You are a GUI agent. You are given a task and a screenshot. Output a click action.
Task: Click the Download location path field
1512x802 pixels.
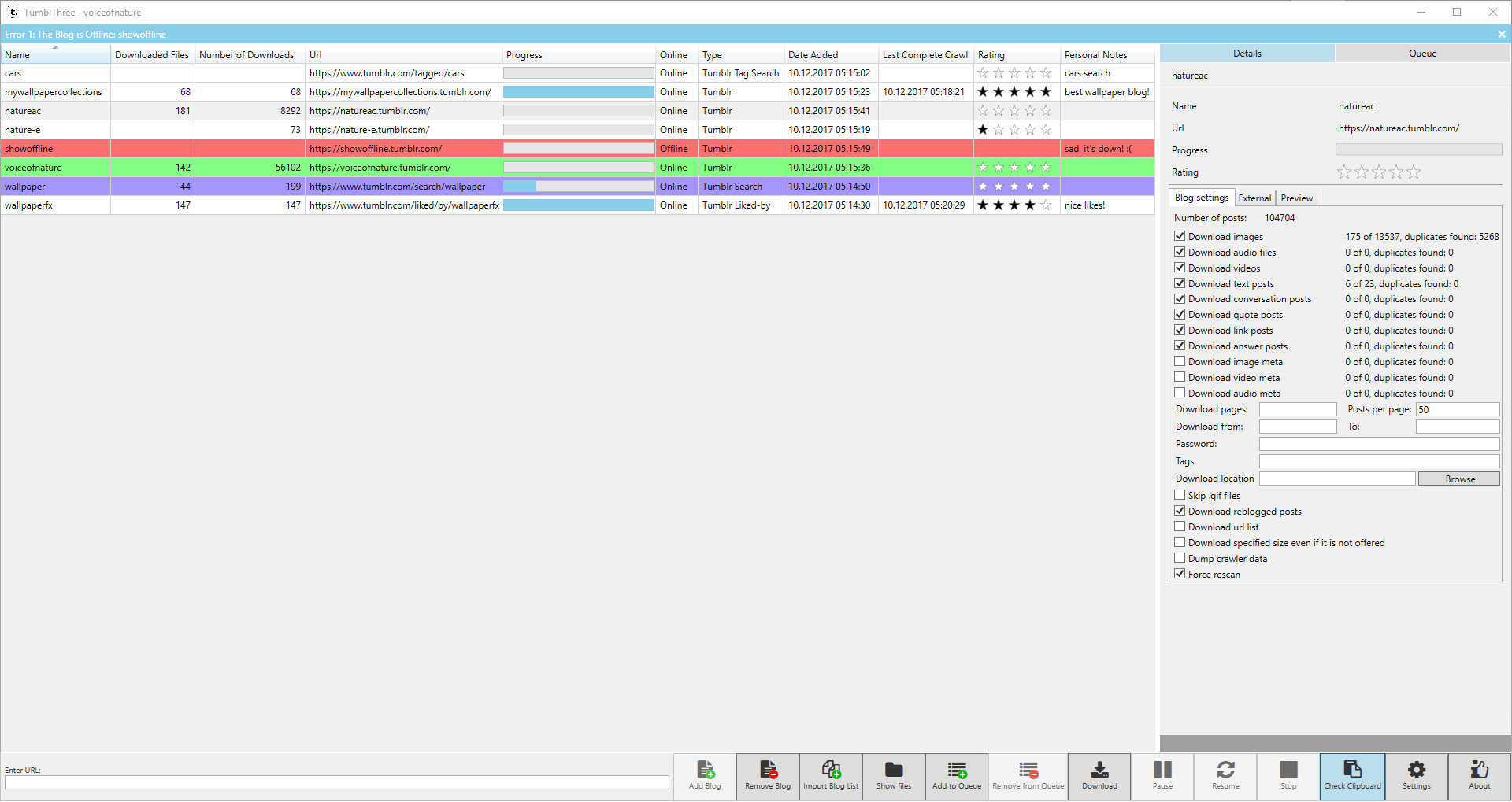[1337, 479]
